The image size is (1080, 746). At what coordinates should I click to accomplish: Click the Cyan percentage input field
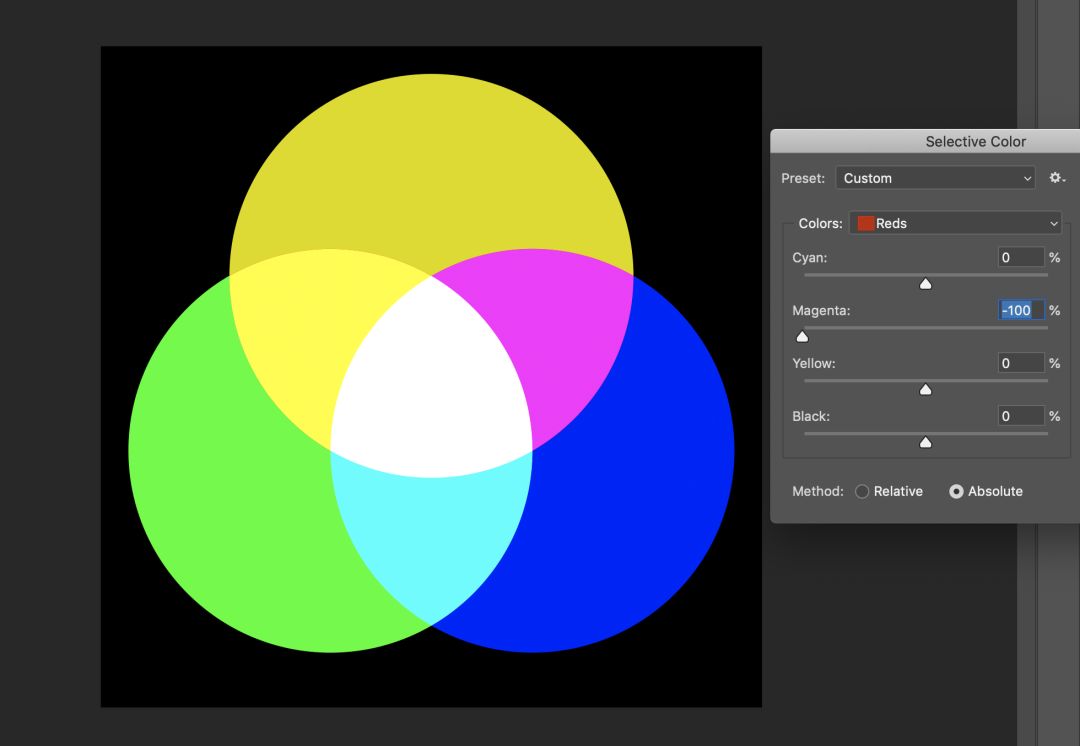1020,258
